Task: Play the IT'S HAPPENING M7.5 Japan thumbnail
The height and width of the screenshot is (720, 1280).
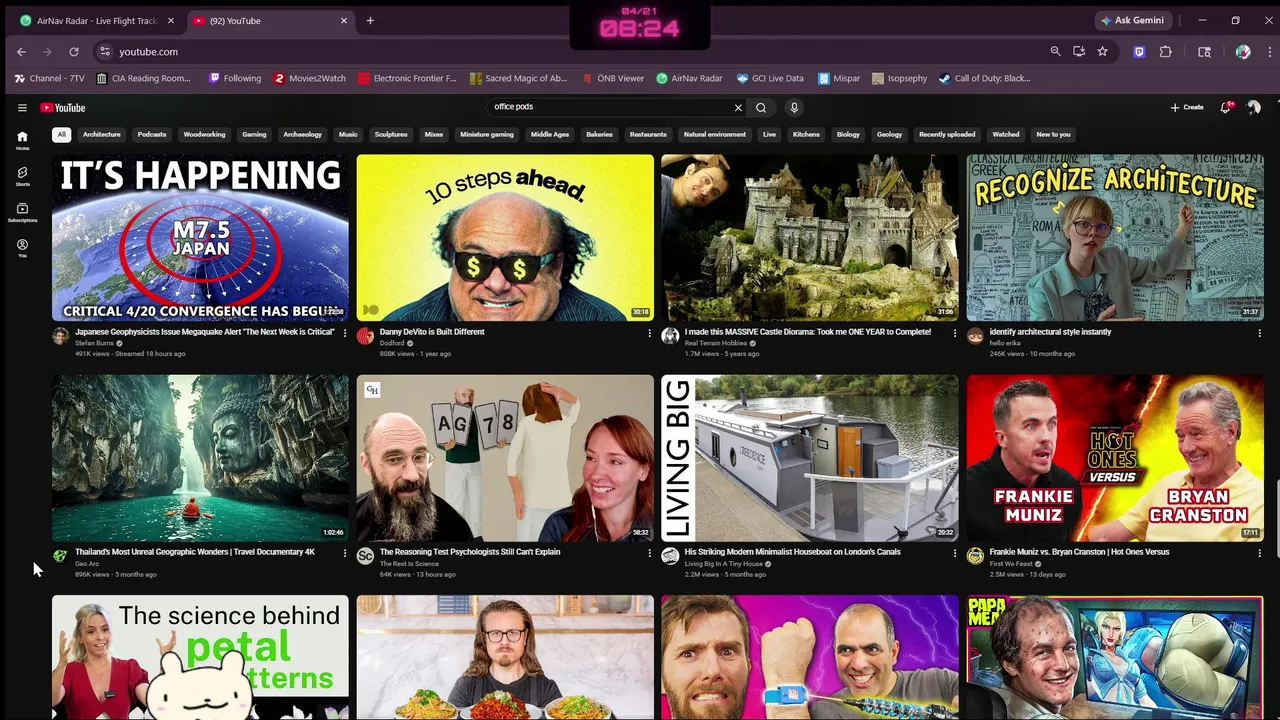Action: coord(200,237)
